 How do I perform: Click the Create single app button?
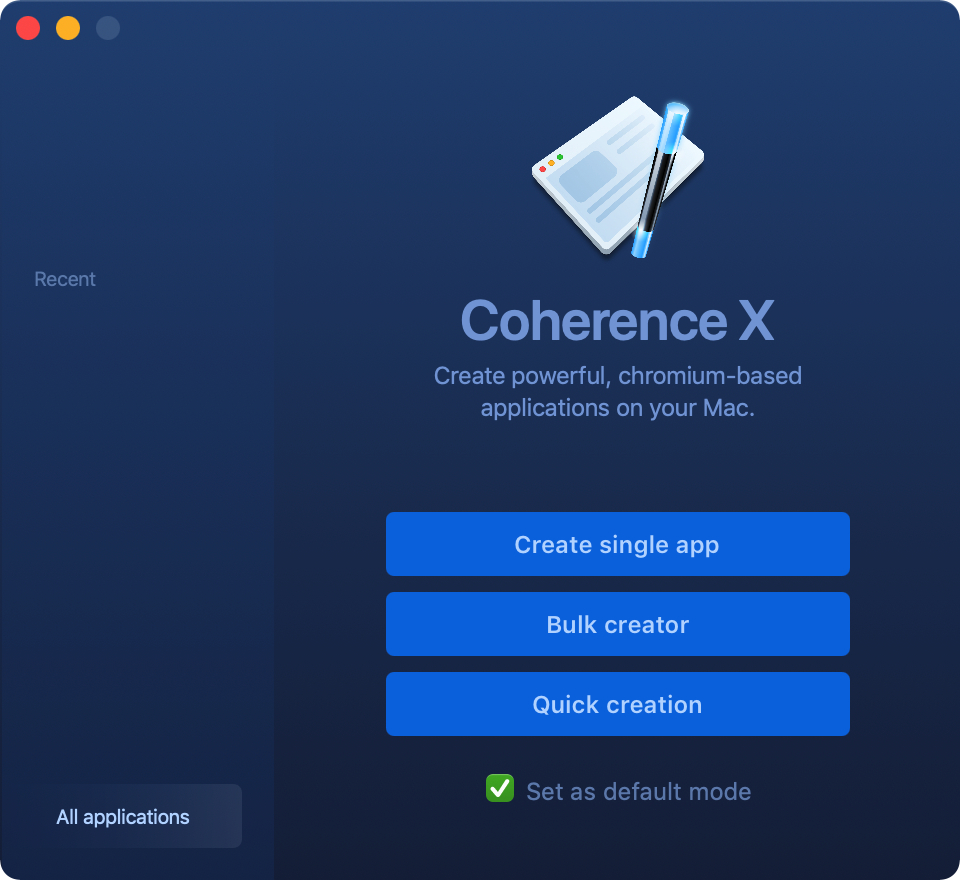click(617, 544)
